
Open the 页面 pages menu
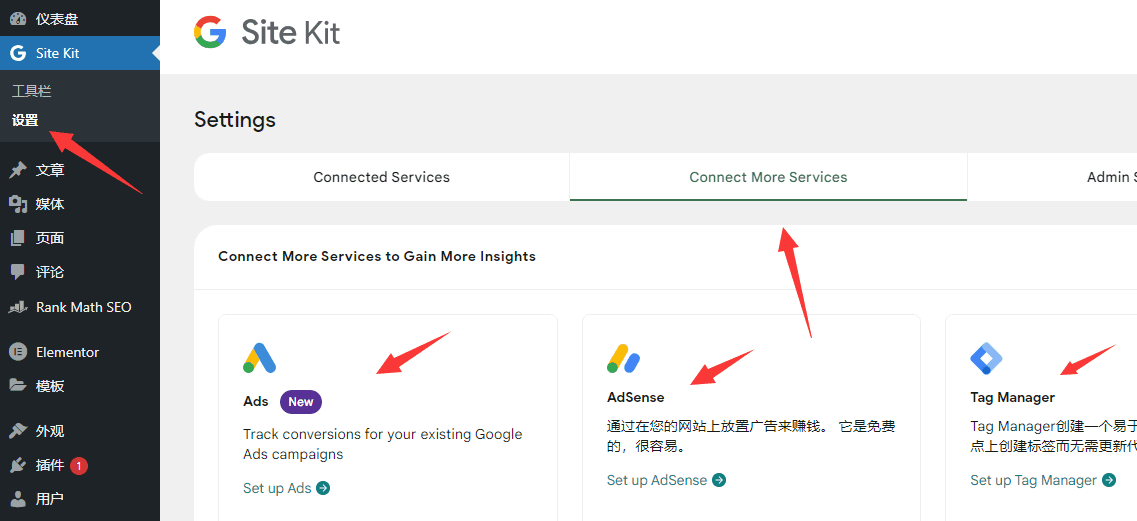[x=80, y=238]
